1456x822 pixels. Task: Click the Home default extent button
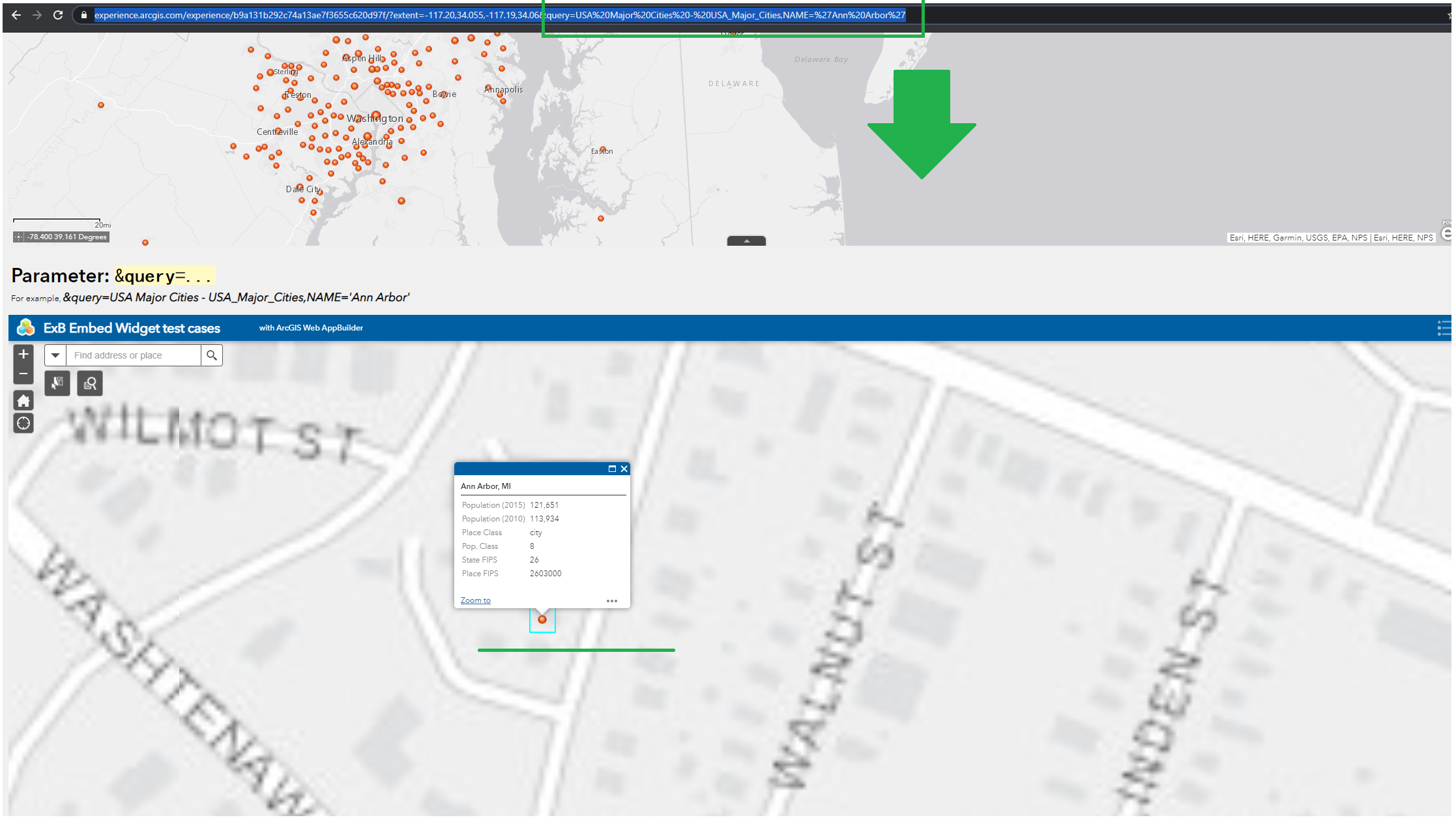click(23, 400)
